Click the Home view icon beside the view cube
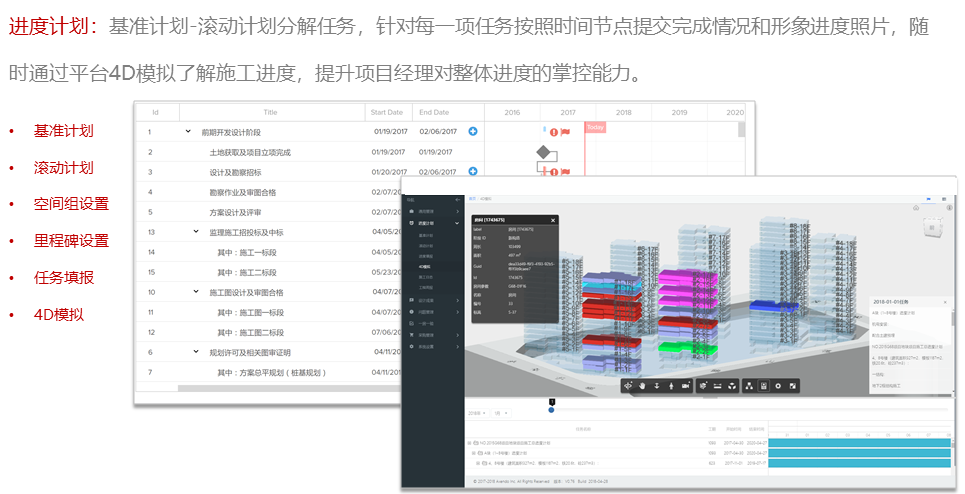965x494 pixels. [916, 208]
